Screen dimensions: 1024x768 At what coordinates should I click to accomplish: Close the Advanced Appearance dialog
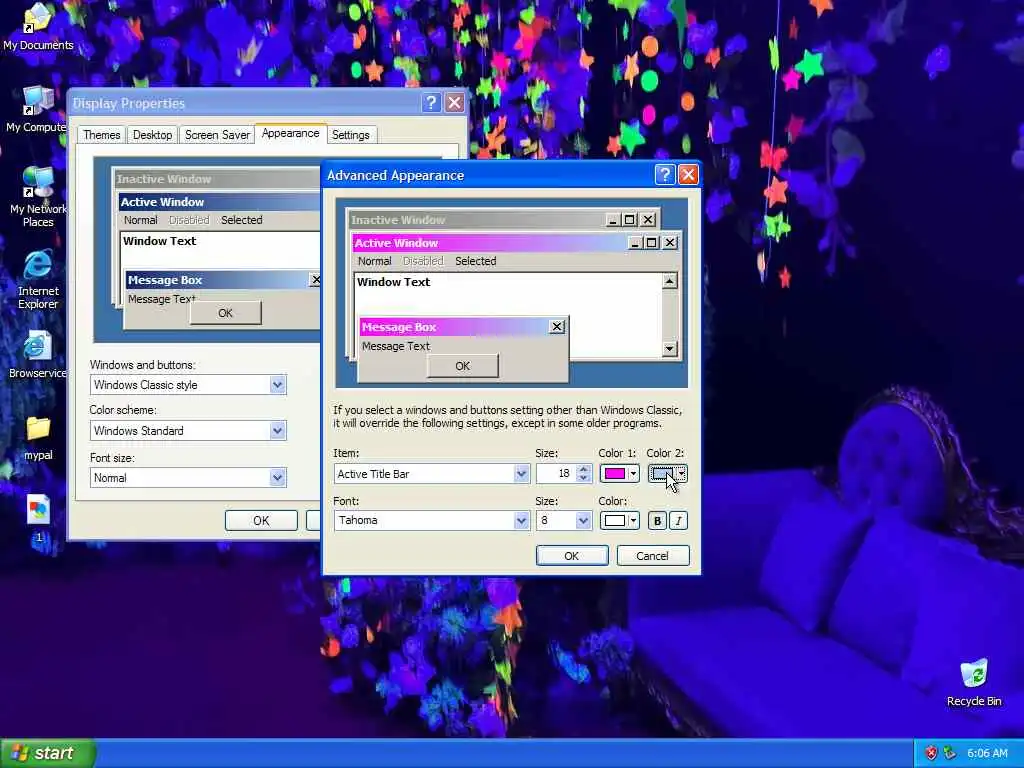(688, 174)
